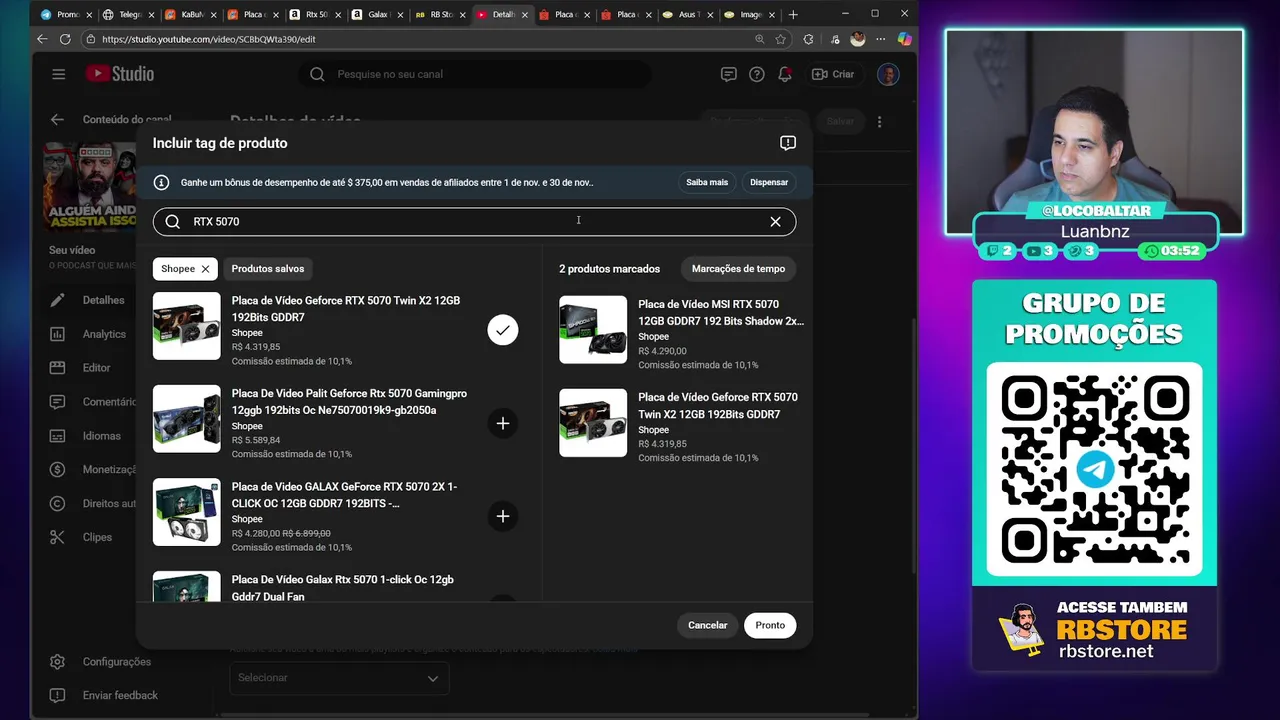This screenshot has height=720, width=1280.
Task: Confirm with the Pronto button
Action: click(x=770, y=625)
